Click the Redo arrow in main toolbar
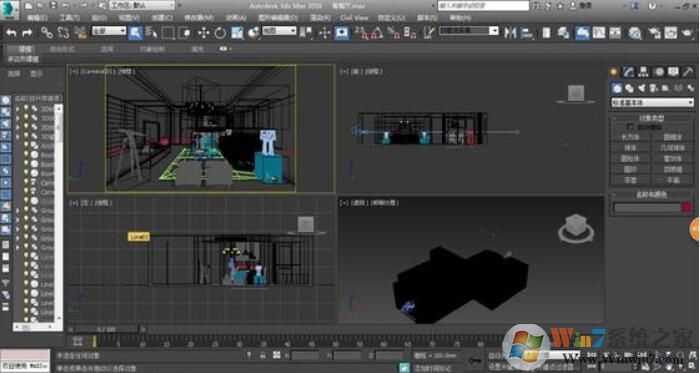This screenshot has width=700, height=373. click(27, 33)
